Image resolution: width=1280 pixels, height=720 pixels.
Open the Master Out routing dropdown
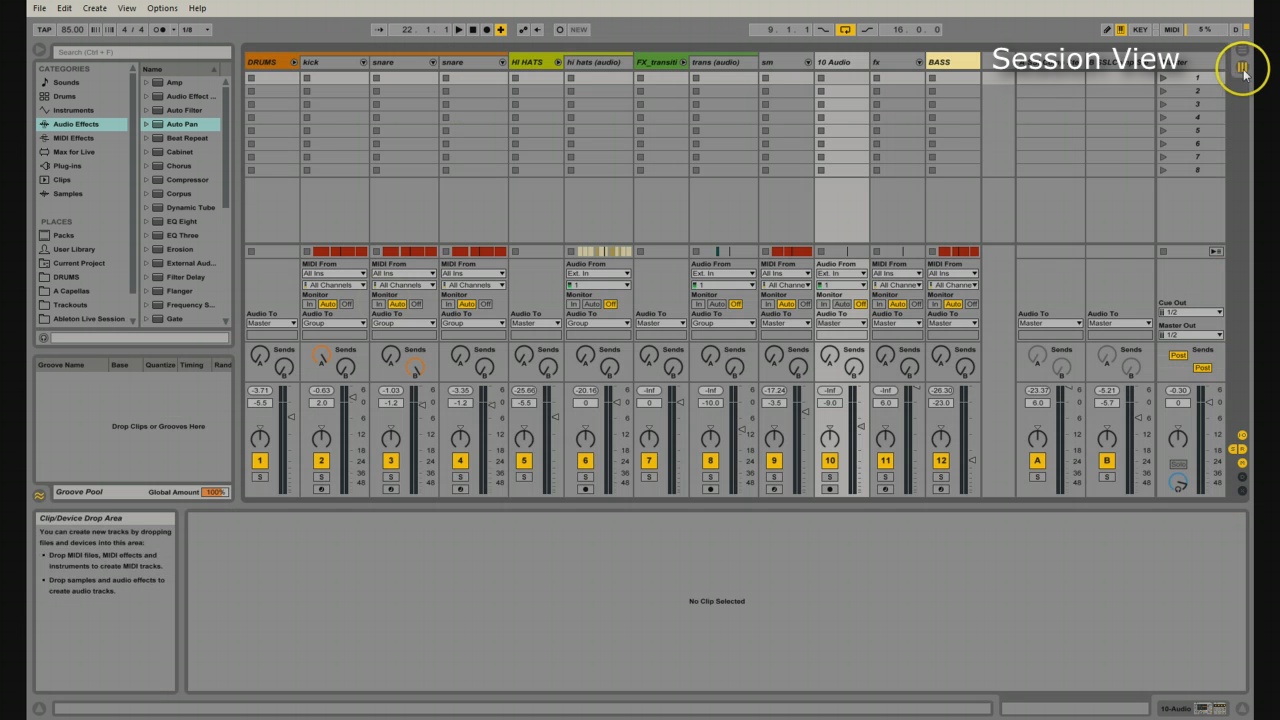[x=1191, y=335]
